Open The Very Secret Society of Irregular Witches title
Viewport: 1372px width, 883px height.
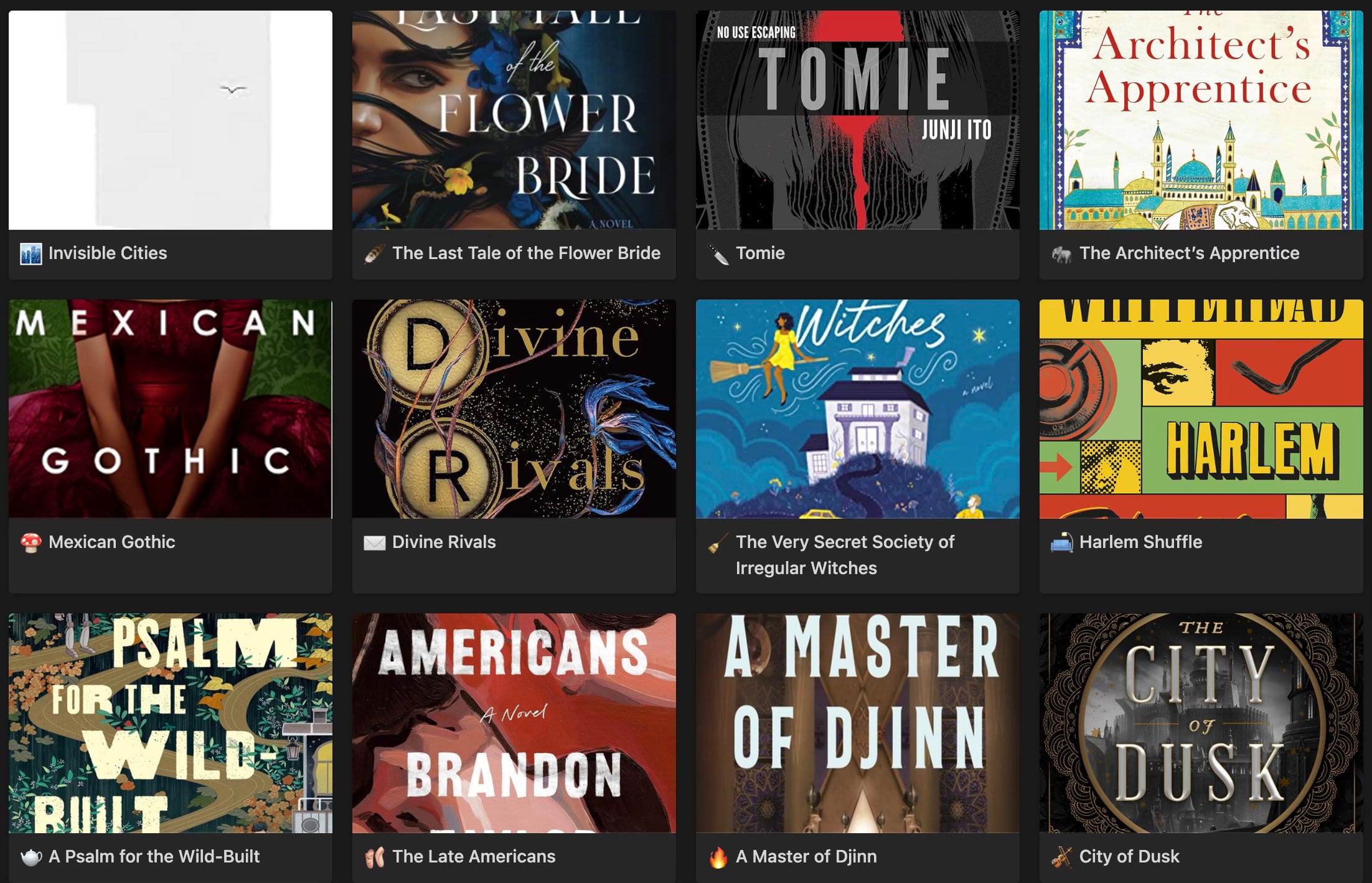845,555
